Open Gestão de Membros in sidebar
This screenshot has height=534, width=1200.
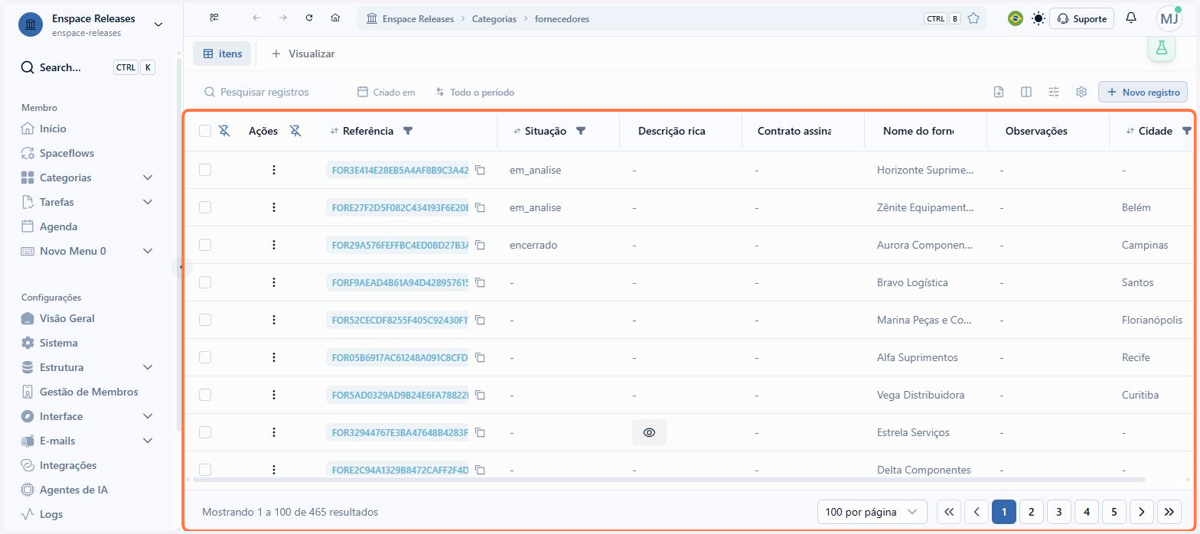(89, 392)
